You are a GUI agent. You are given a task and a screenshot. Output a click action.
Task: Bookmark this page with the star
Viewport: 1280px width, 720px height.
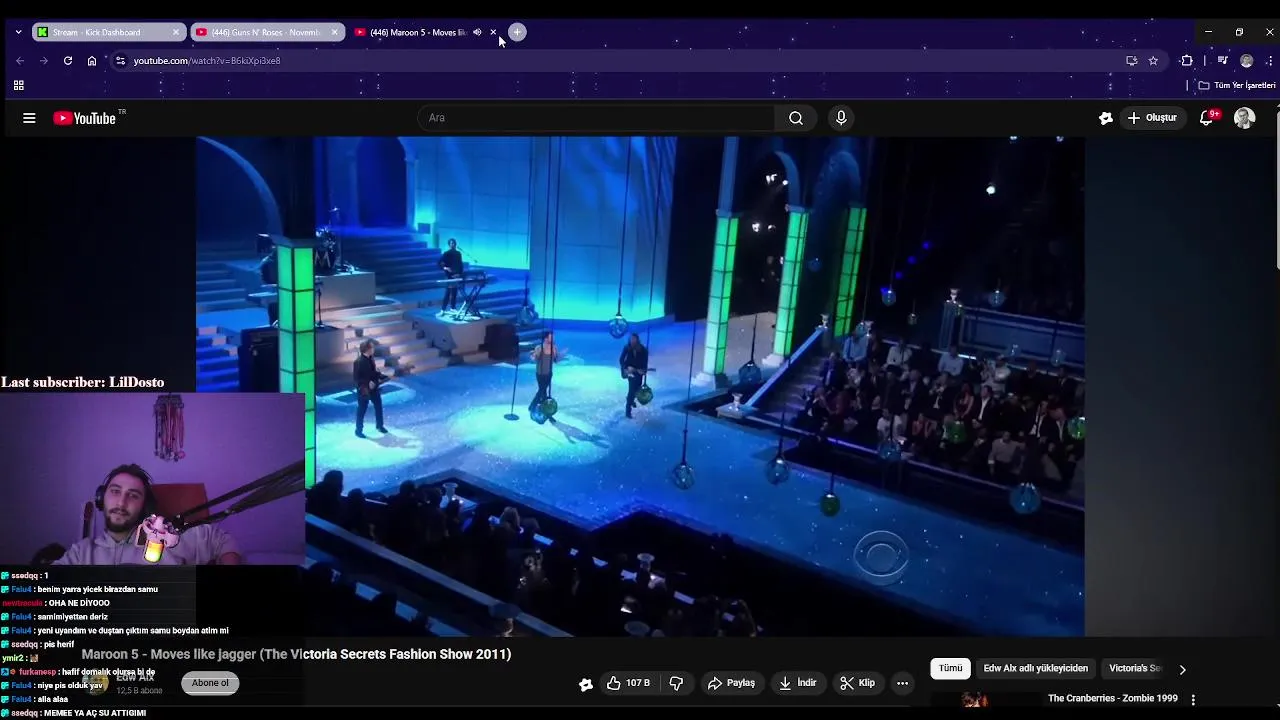pos(1153,61)
